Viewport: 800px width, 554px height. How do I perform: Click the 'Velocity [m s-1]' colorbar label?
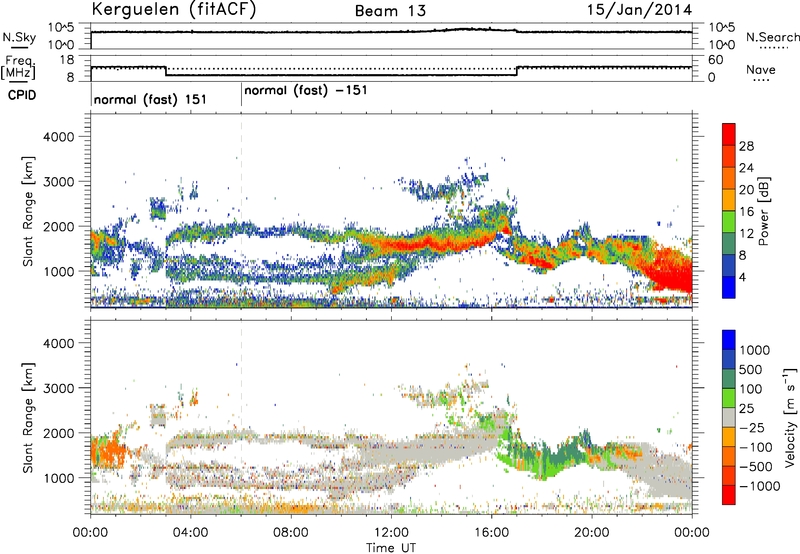(x=790, y=417)
